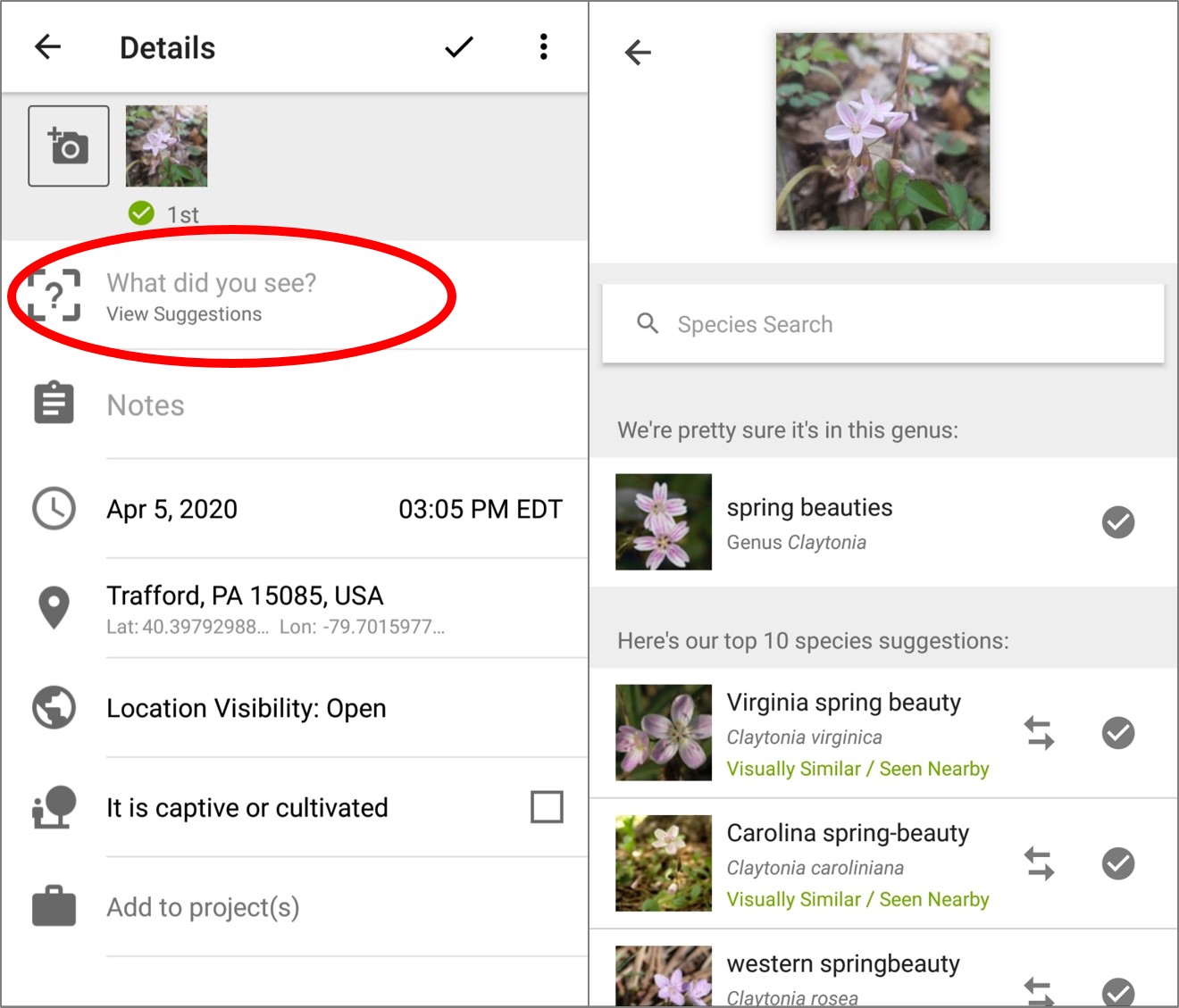The width and height of the screenshot is (1179, 1008).
Task: Change the date Apr 5, 2020
Action: 172,509
